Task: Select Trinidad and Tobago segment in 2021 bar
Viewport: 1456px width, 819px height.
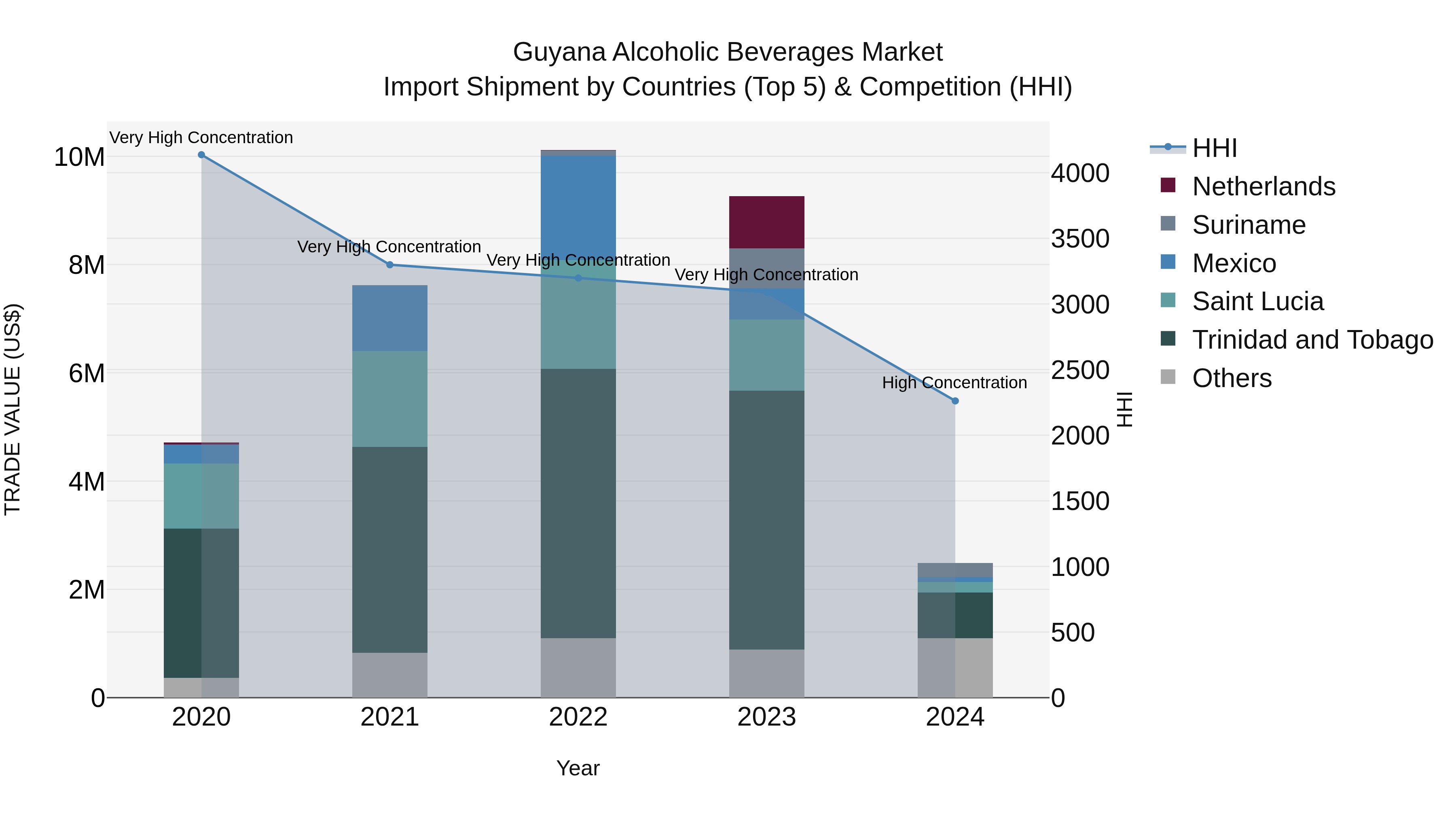Action: tap(389, 550)
